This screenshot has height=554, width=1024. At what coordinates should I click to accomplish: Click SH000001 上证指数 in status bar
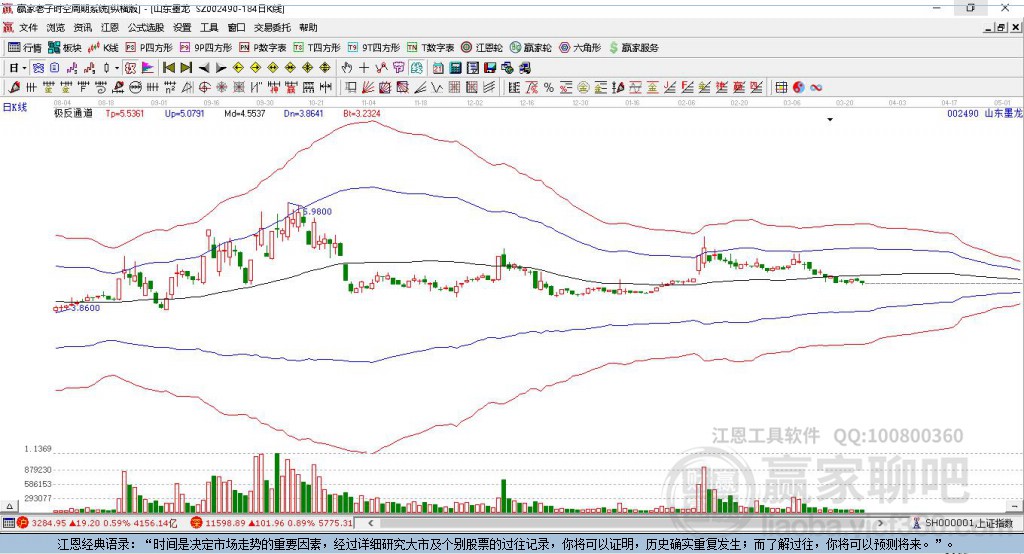pyautogui.click(x=968, y=523)
